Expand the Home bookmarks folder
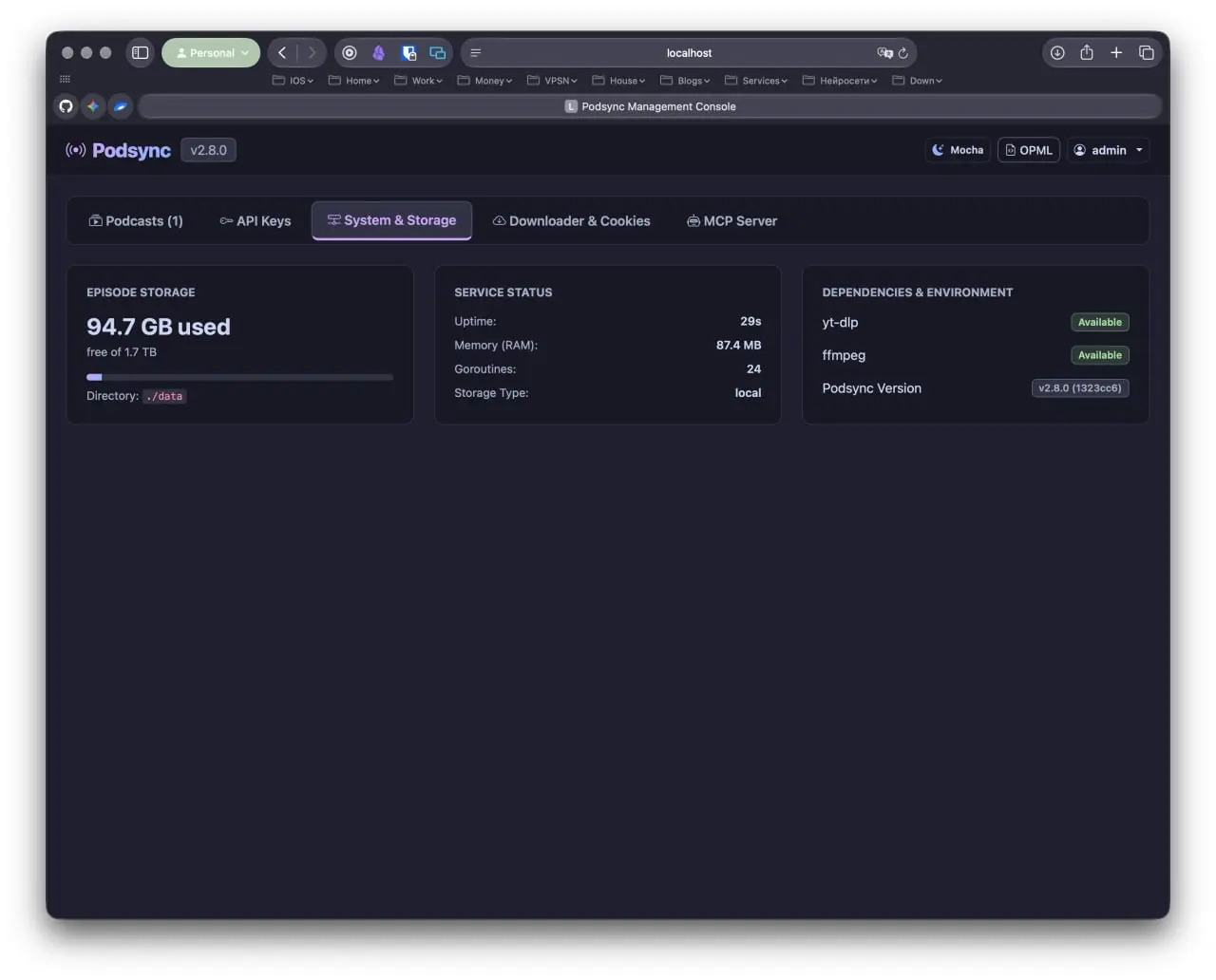Viewport: 1216px width, 980px height. (x=353, y=81)
